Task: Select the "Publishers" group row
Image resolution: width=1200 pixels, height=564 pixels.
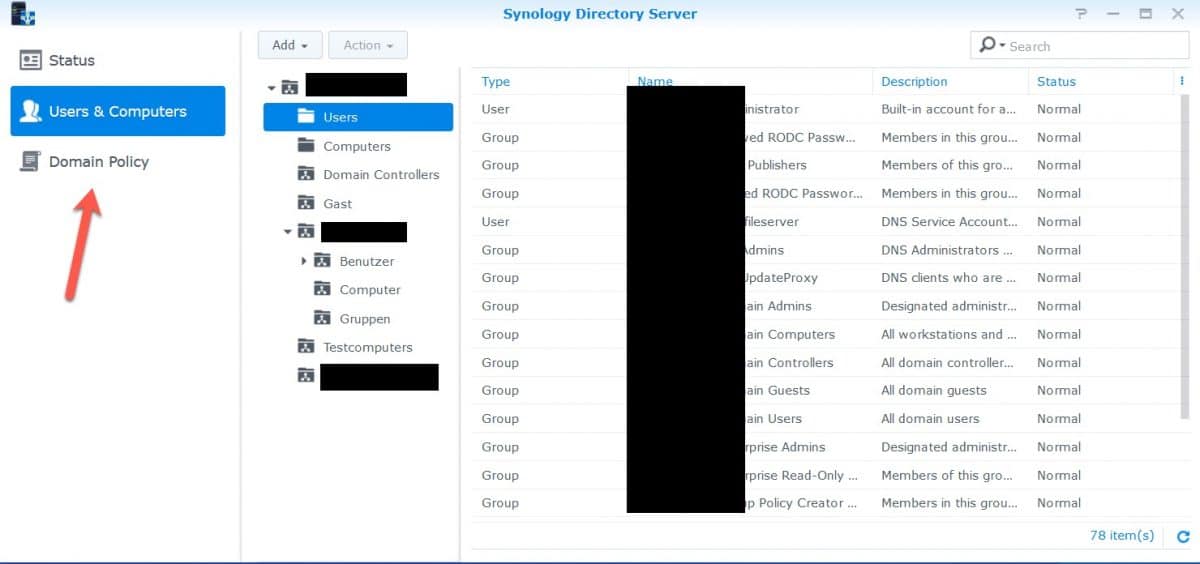Action: tap(824, 165)
